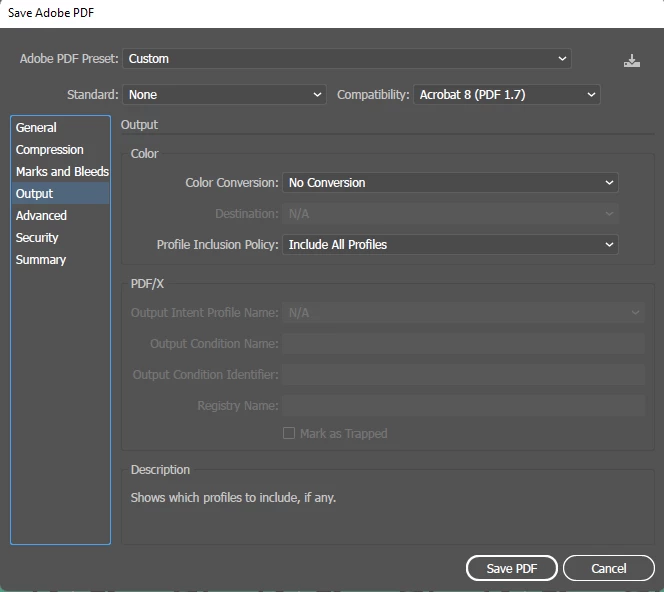Click the Output Intent Profile Name dropdown

click(463, 313)
